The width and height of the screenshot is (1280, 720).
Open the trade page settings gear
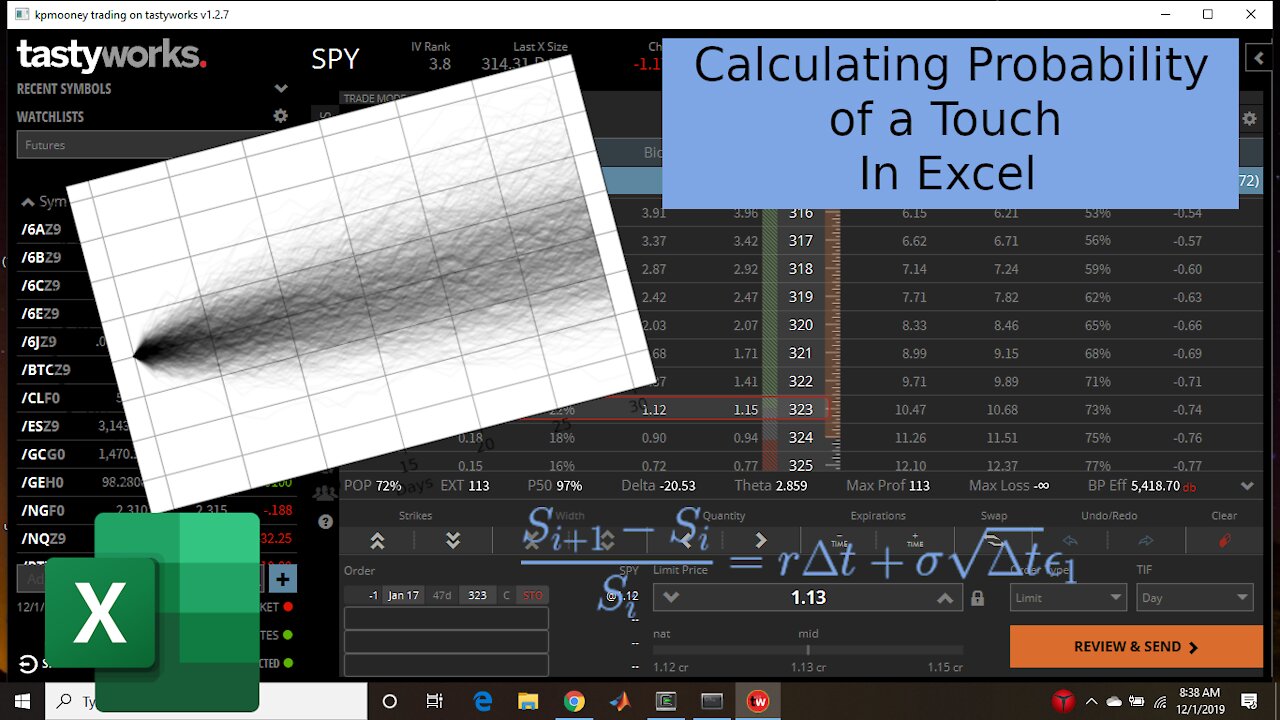(1249, 118)
